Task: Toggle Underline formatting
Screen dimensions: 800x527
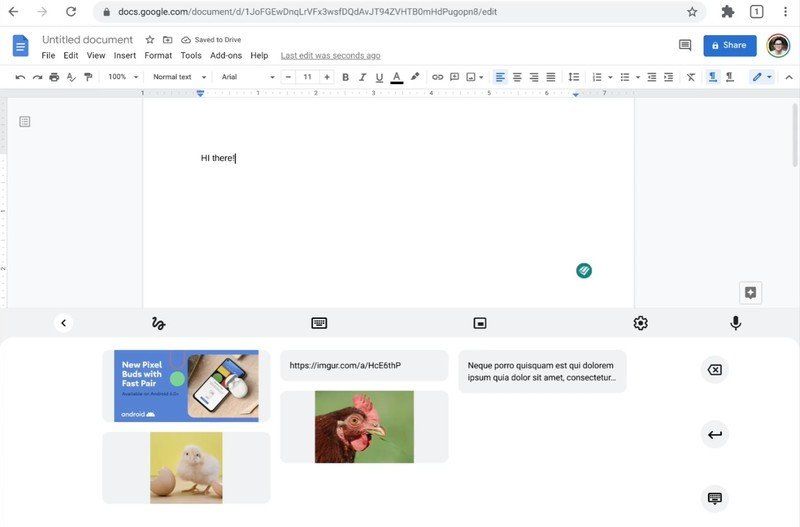Action: [379, 77]
